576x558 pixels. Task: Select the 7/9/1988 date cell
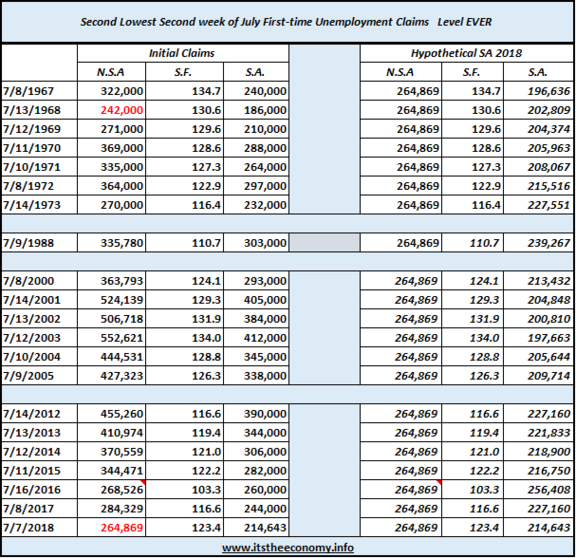pos(39,243)
